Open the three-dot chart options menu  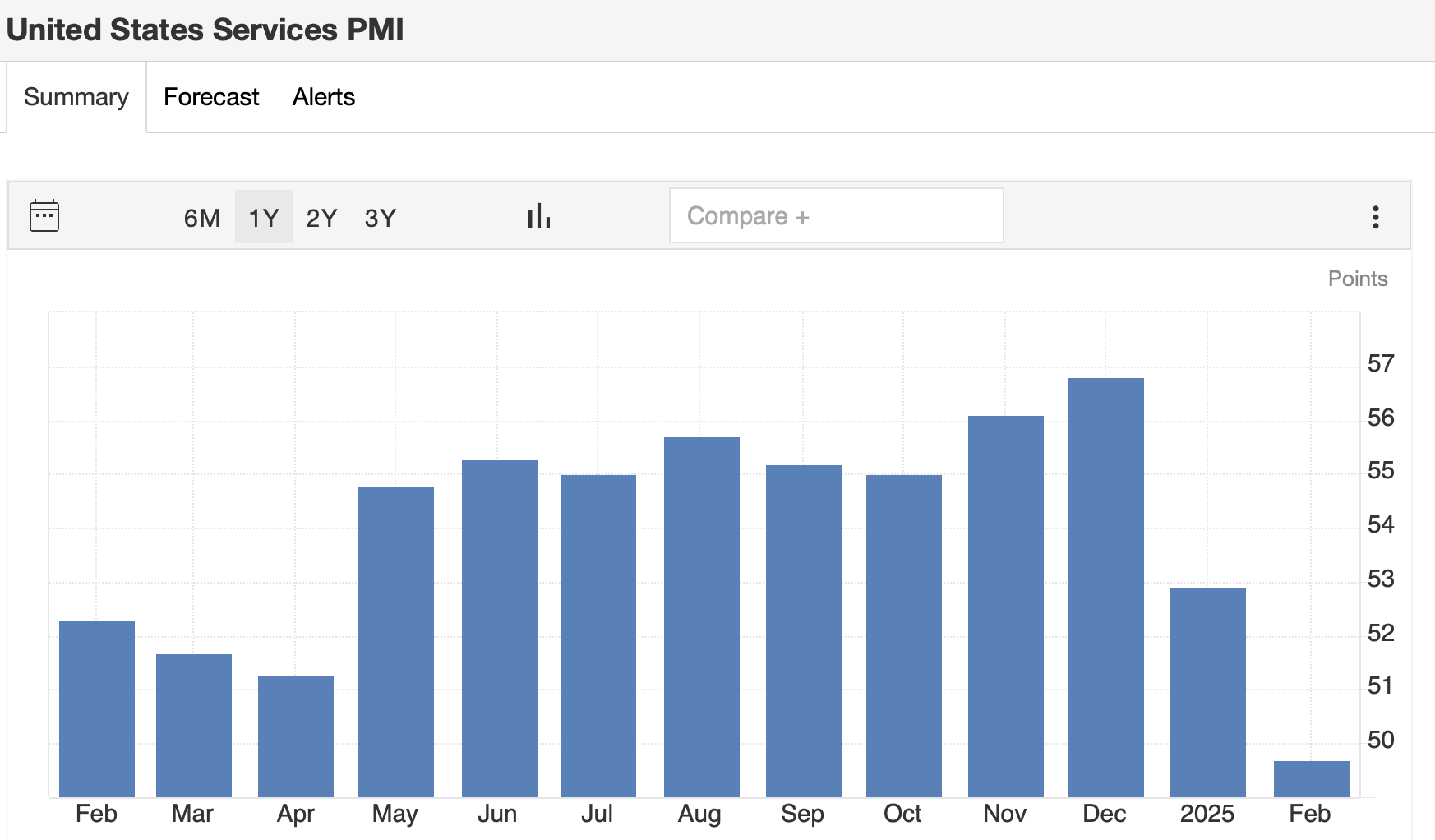[x=1375, y=217]
